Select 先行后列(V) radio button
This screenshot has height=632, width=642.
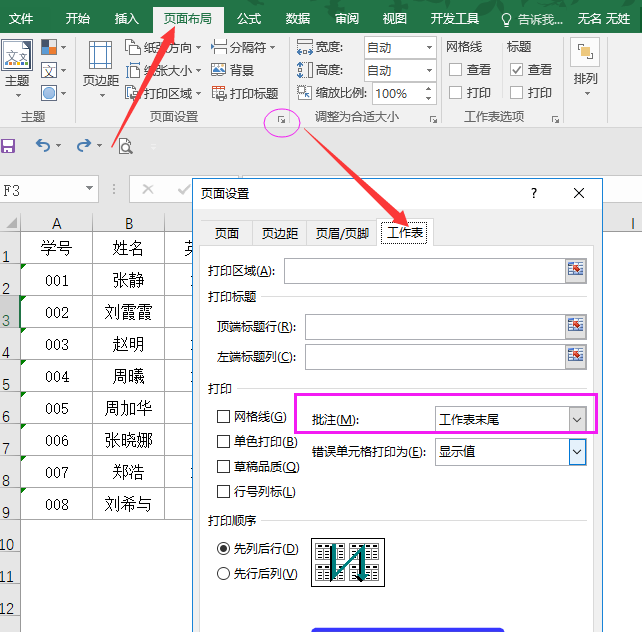pyautogui.click(x=223, y=573)
